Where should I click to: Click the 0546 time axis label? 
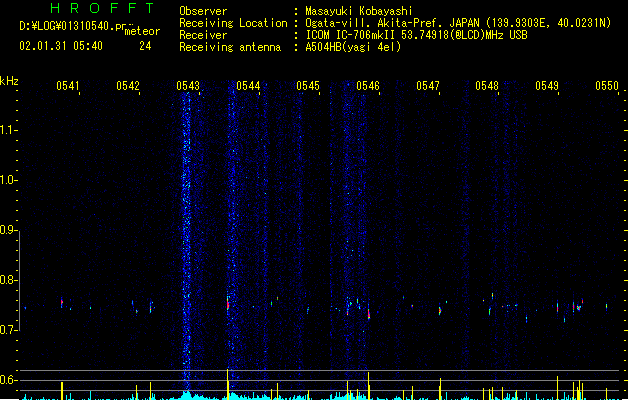368,86
